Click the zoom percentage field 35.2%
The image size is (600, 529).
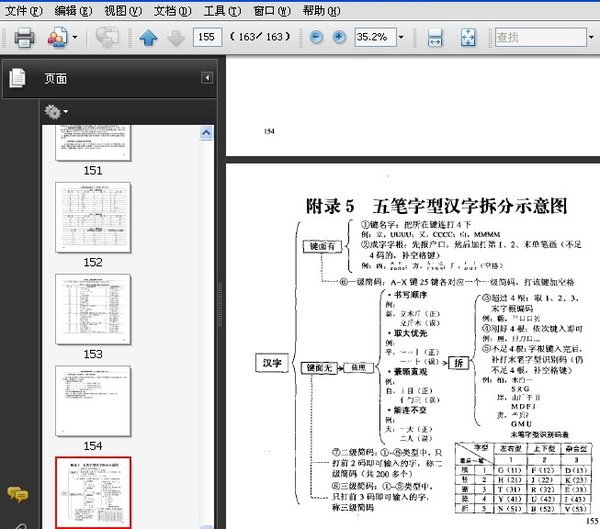(x=375, y=37)
